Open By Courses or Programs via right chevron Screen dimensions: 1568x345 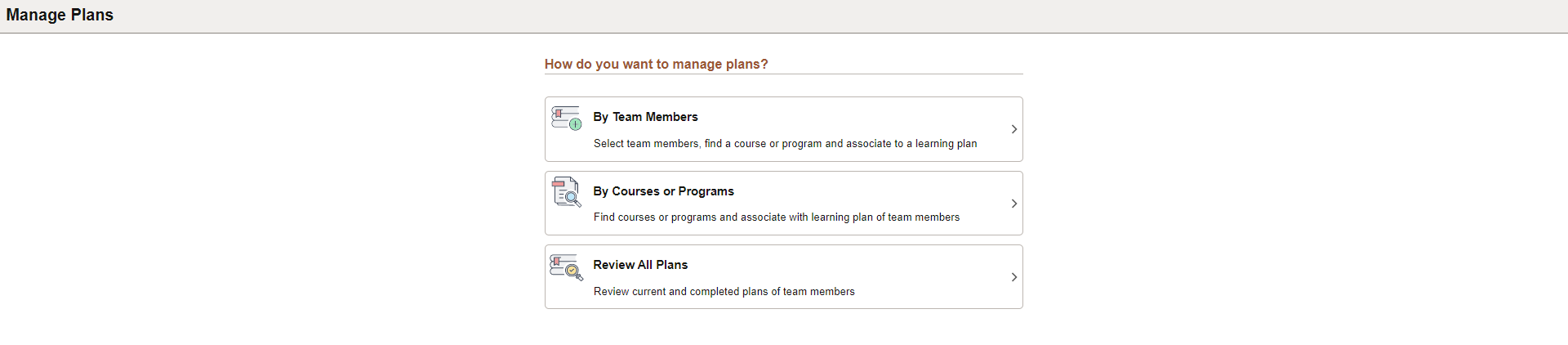click(1013, 204)
